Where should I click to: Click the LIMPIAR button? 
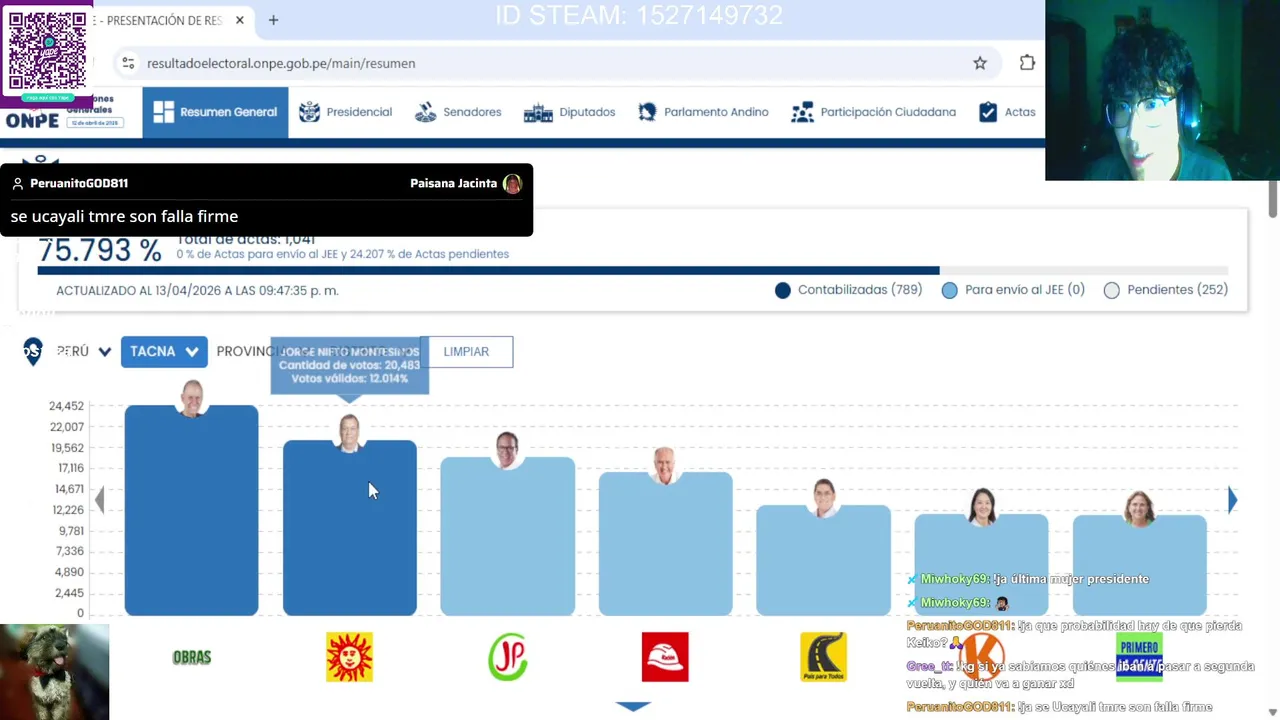(466, 351)
